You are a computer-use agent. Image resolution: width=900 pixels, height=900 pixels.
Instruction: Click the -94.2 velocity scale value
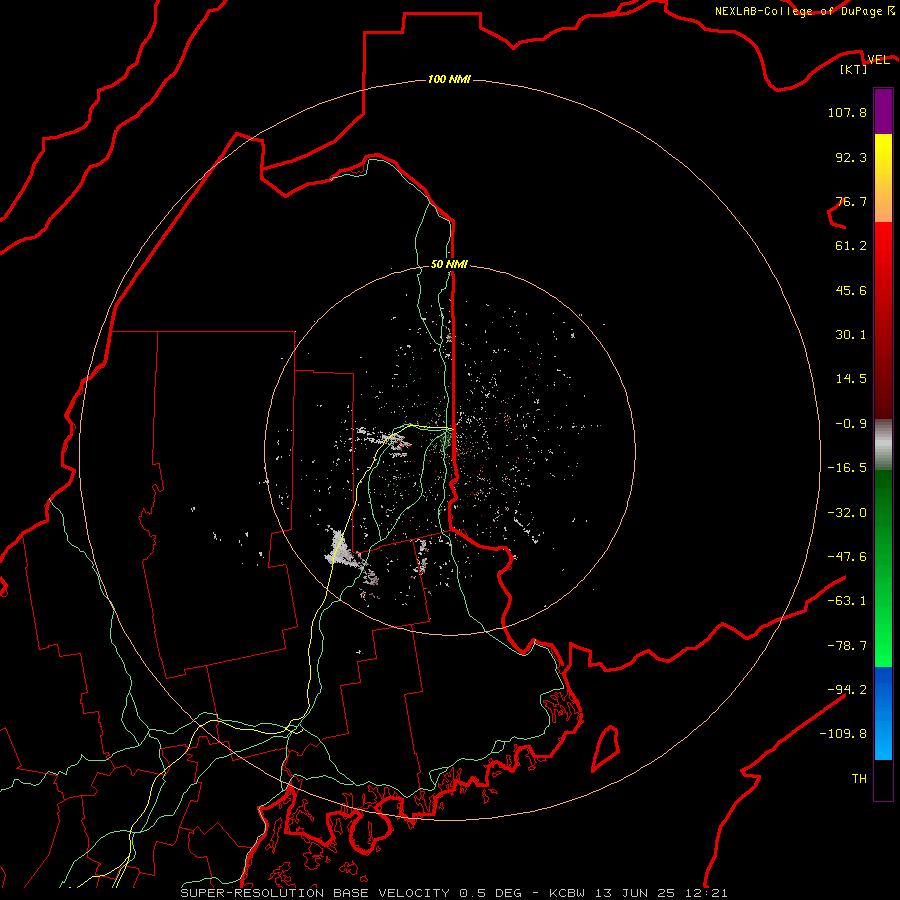(847, 690)
